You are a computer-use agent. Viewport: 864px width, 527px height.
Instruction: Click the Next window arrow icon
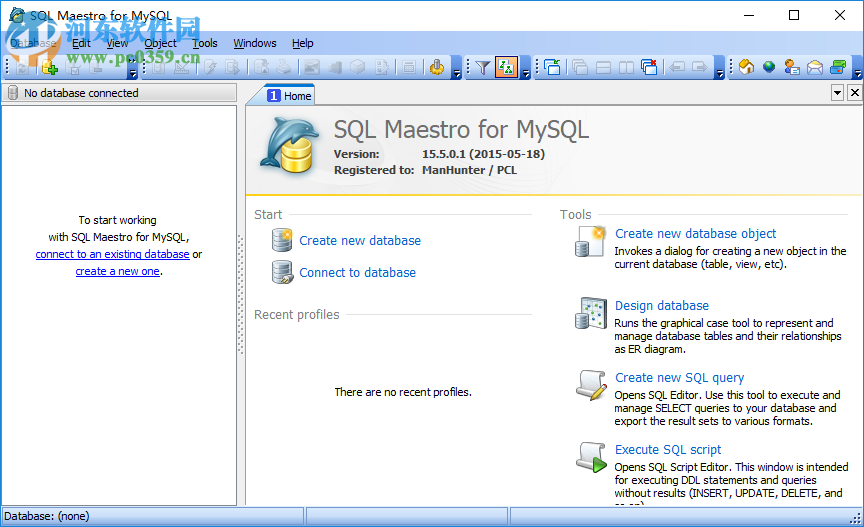click(700, 67)
